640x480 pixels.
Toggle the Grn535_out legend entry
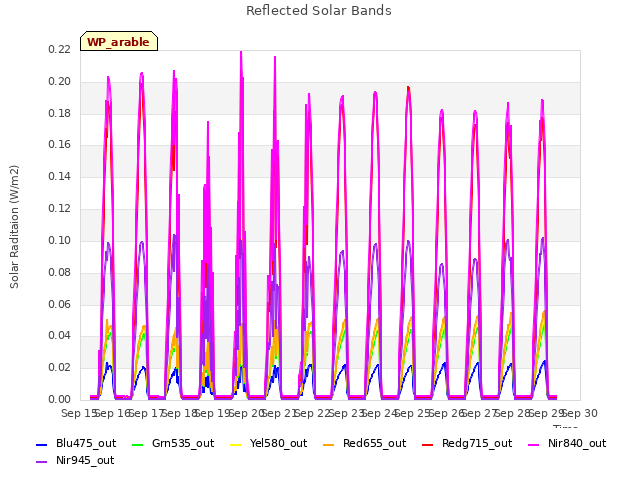coord(173,444)
